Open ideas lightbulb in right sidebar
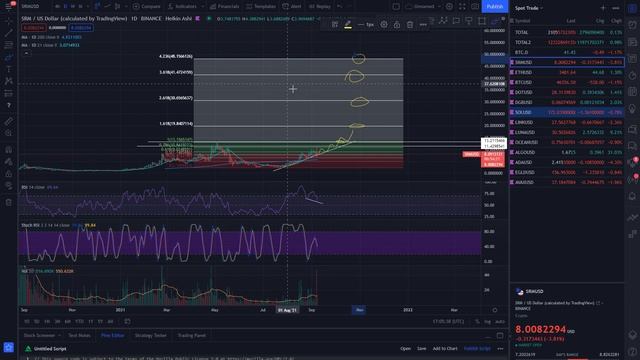The width and height of the screenshot is (640, 360). point(632,109)
